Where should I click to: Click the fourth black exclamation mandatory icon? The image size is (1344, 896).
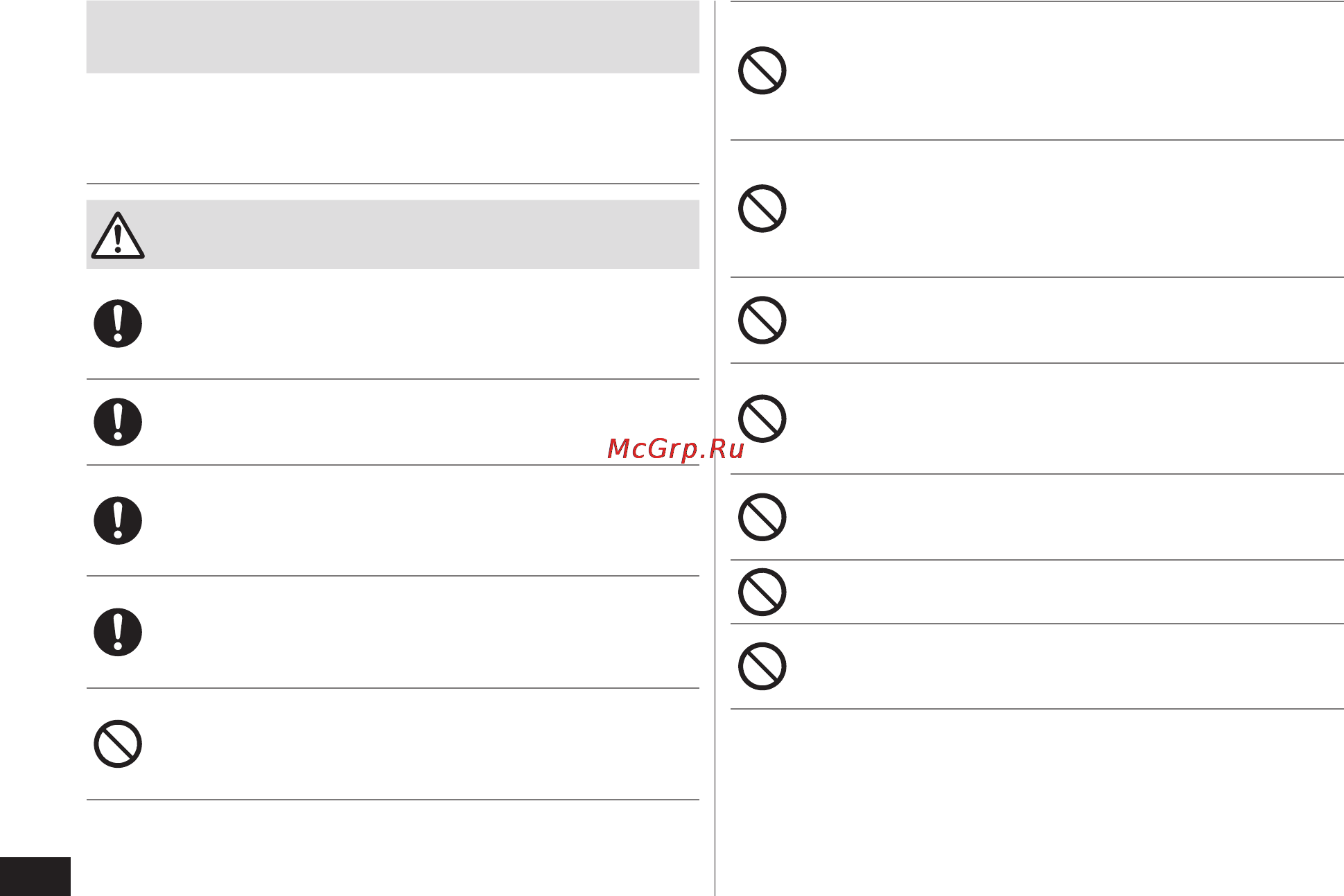pyautogui.click(x=118, y=633)
